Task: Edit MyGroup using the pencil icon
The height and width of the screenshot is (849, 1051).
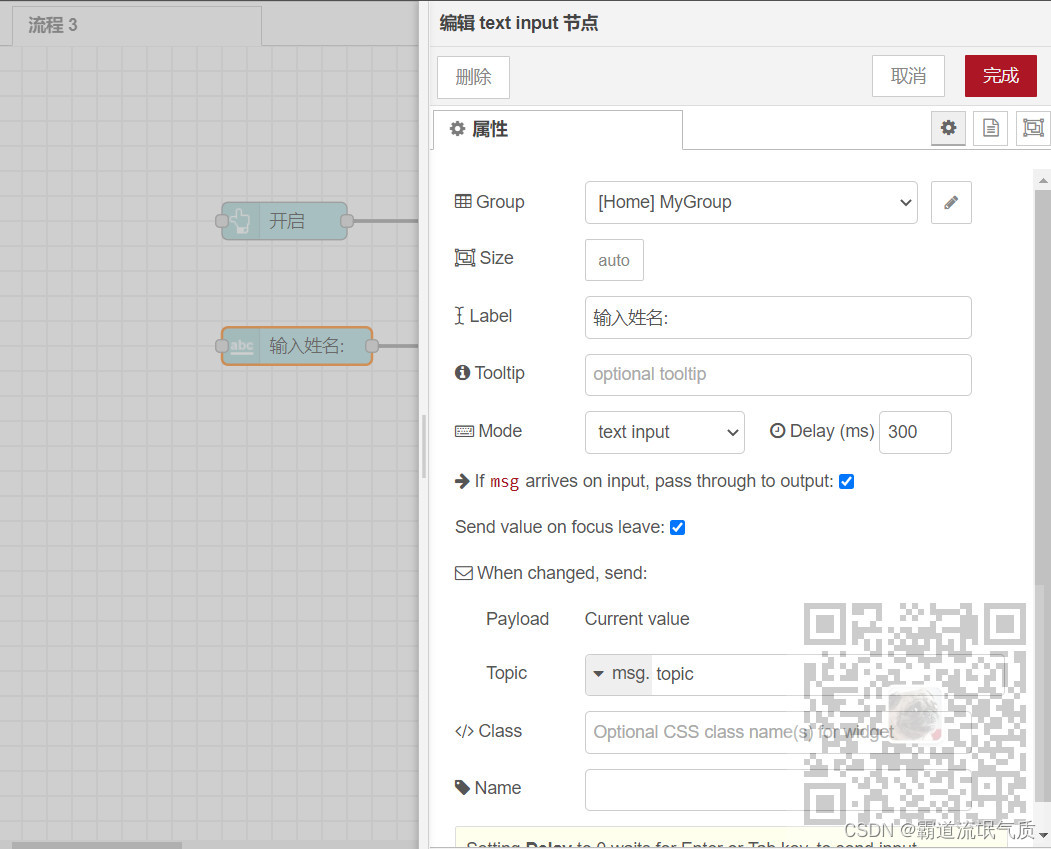Action: tap(951, 202)
